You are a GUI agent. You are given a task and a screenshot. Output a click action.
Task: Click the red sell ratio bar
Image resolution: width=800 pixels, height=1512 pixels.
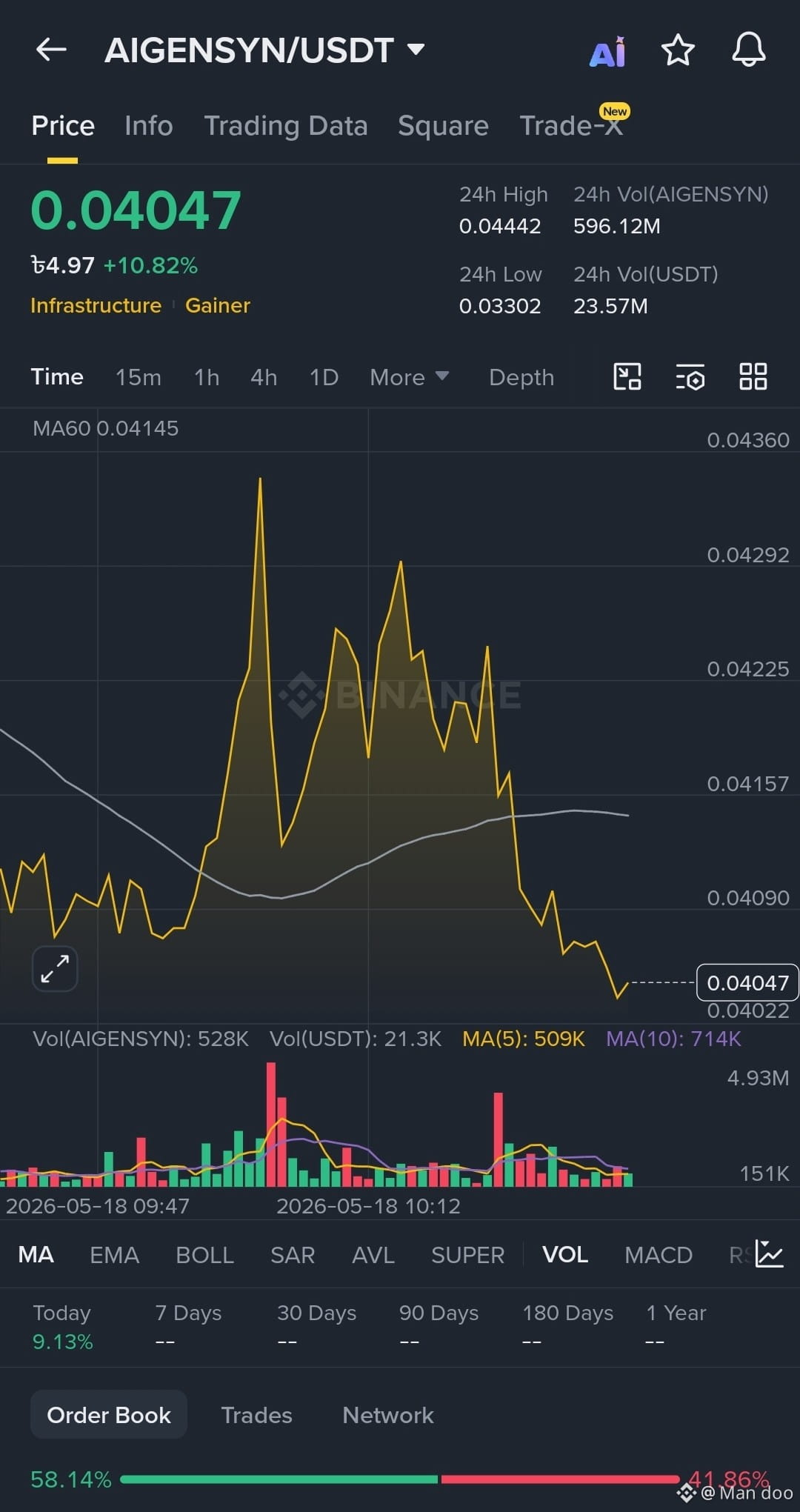pos(560,1479)
